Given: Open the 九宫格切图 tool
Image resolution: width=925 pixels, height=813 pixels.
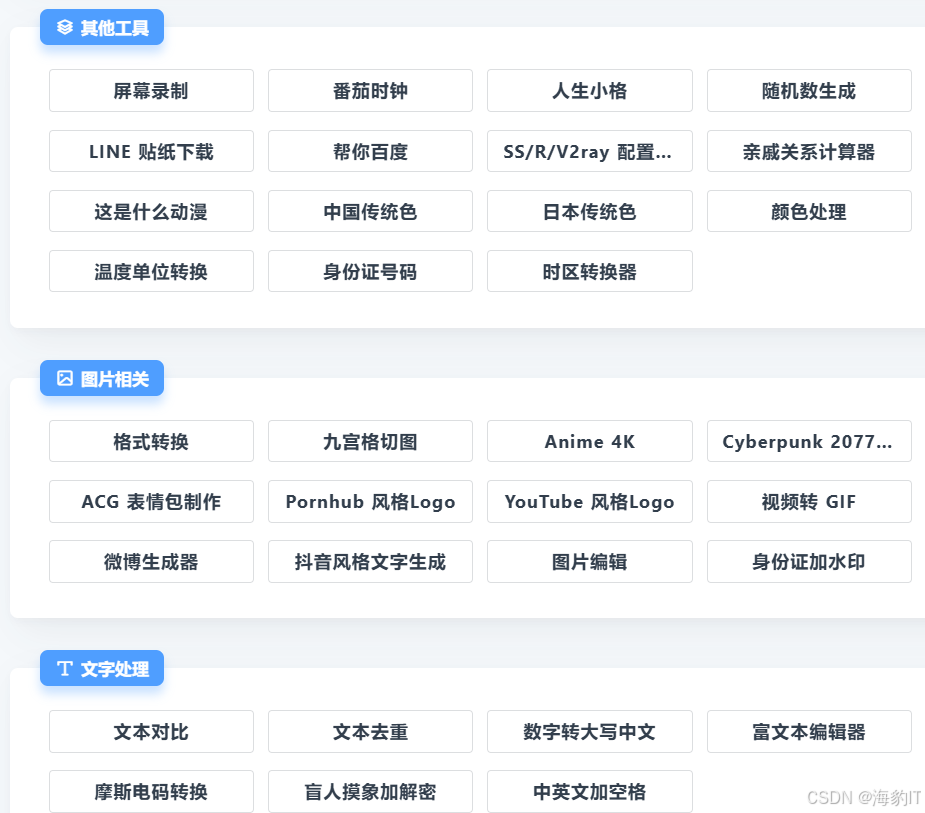Looking at the screenshot, I should pyautogui.click(x=370, y=441).
